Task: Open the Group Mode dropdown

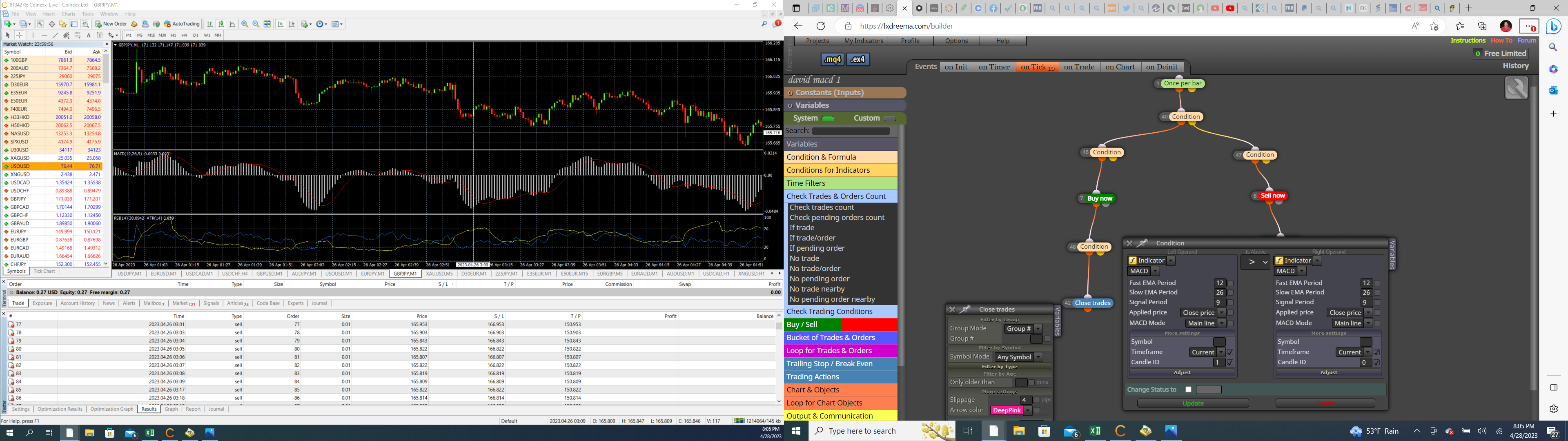Action: [x=1024, y=329]
